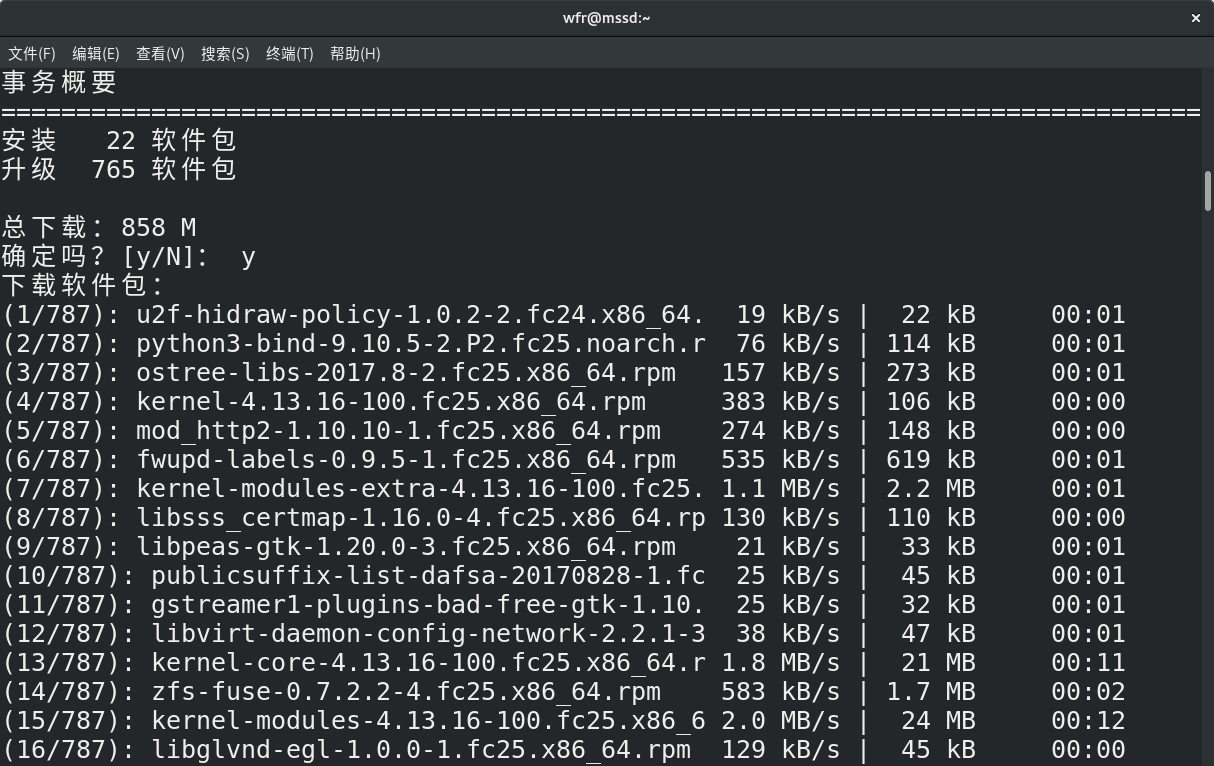Open the 编辑(E) menu

pyautogui.click(x=95, y=54)
